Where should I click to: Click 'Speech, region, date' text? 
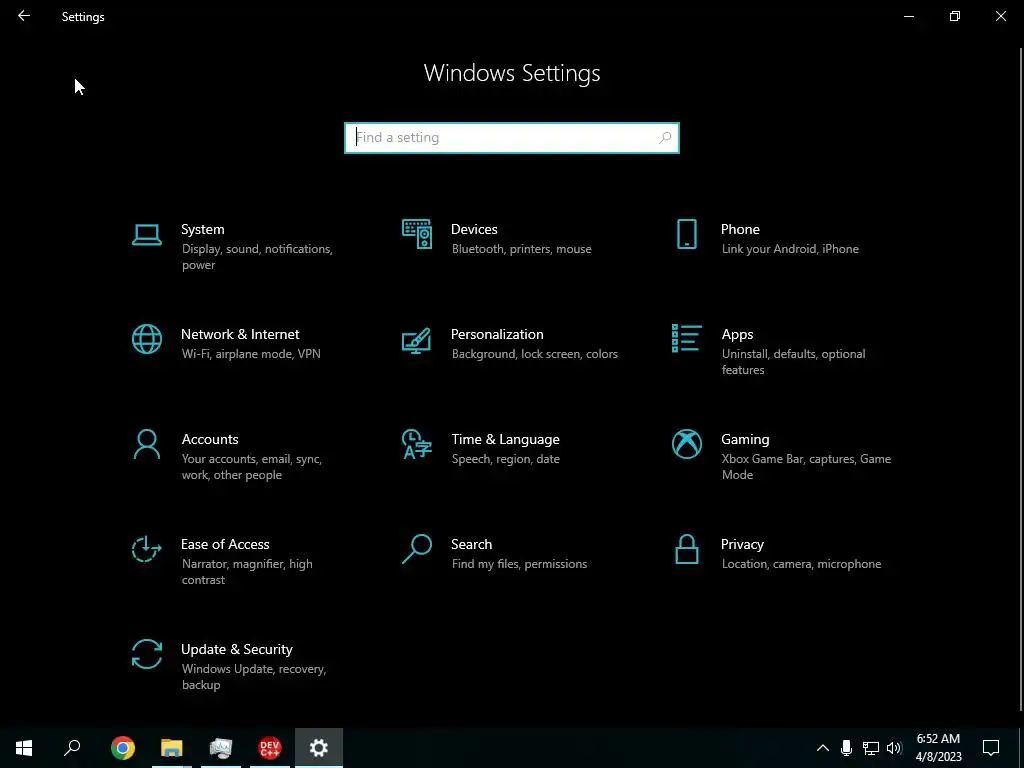tap(505, 459)
